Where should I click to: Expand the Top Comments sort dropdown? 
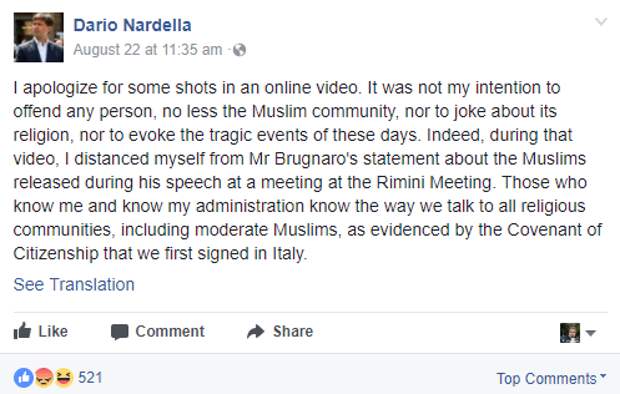[x=551, y=379]
